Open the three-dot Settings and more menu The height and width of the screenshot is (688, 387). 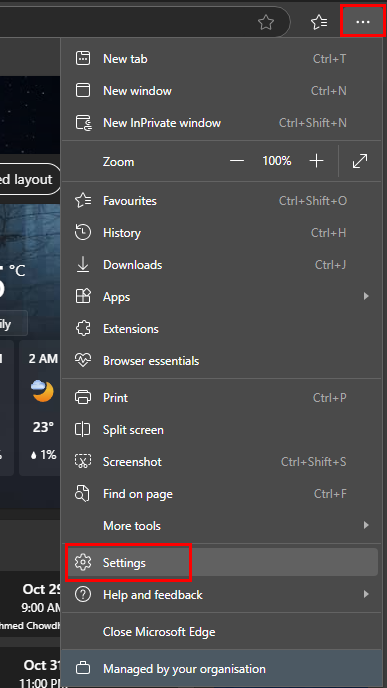pos(363,22)
